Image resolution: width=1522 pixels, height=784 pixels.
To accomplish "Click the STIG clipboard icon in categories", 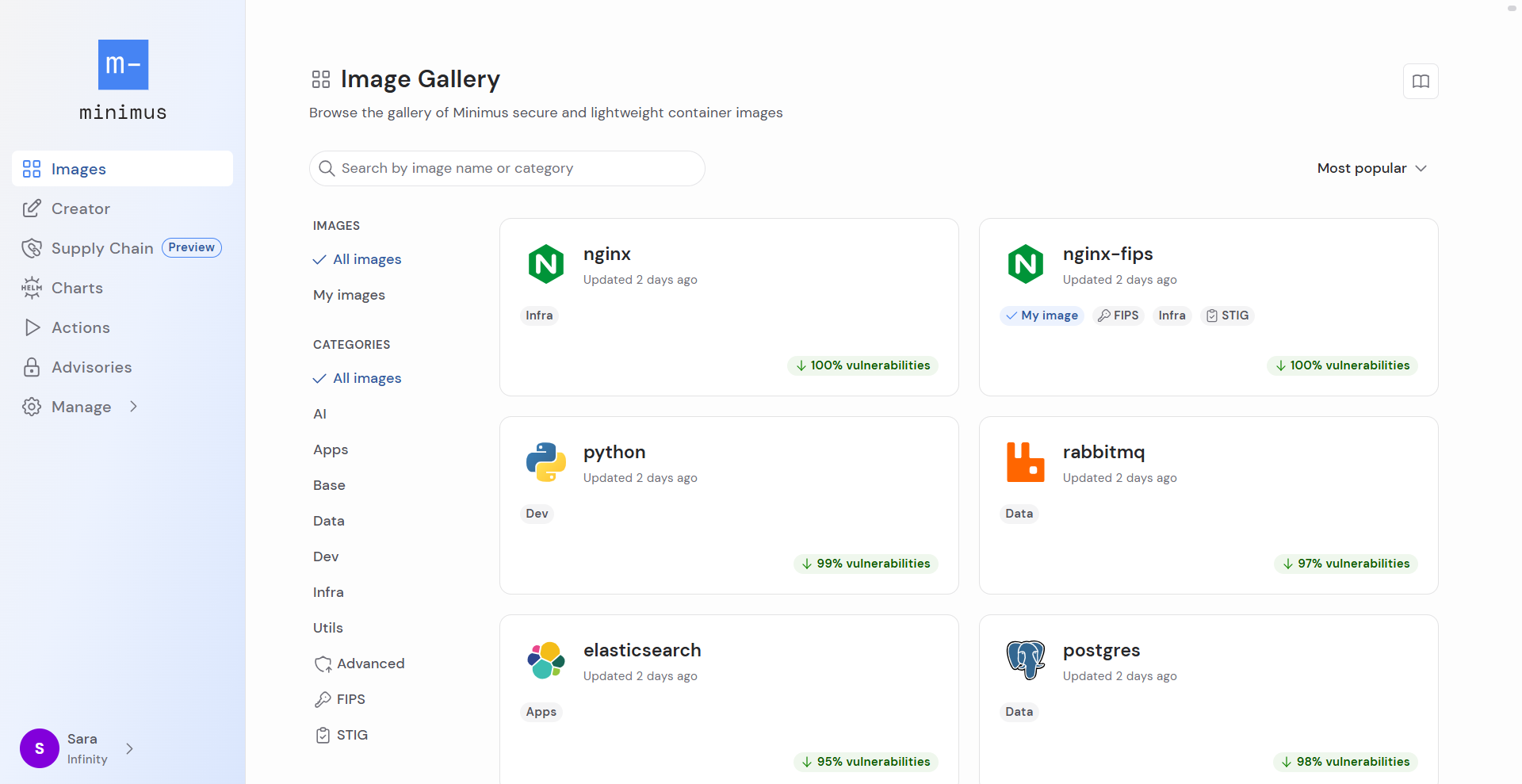I will point(323,735).
